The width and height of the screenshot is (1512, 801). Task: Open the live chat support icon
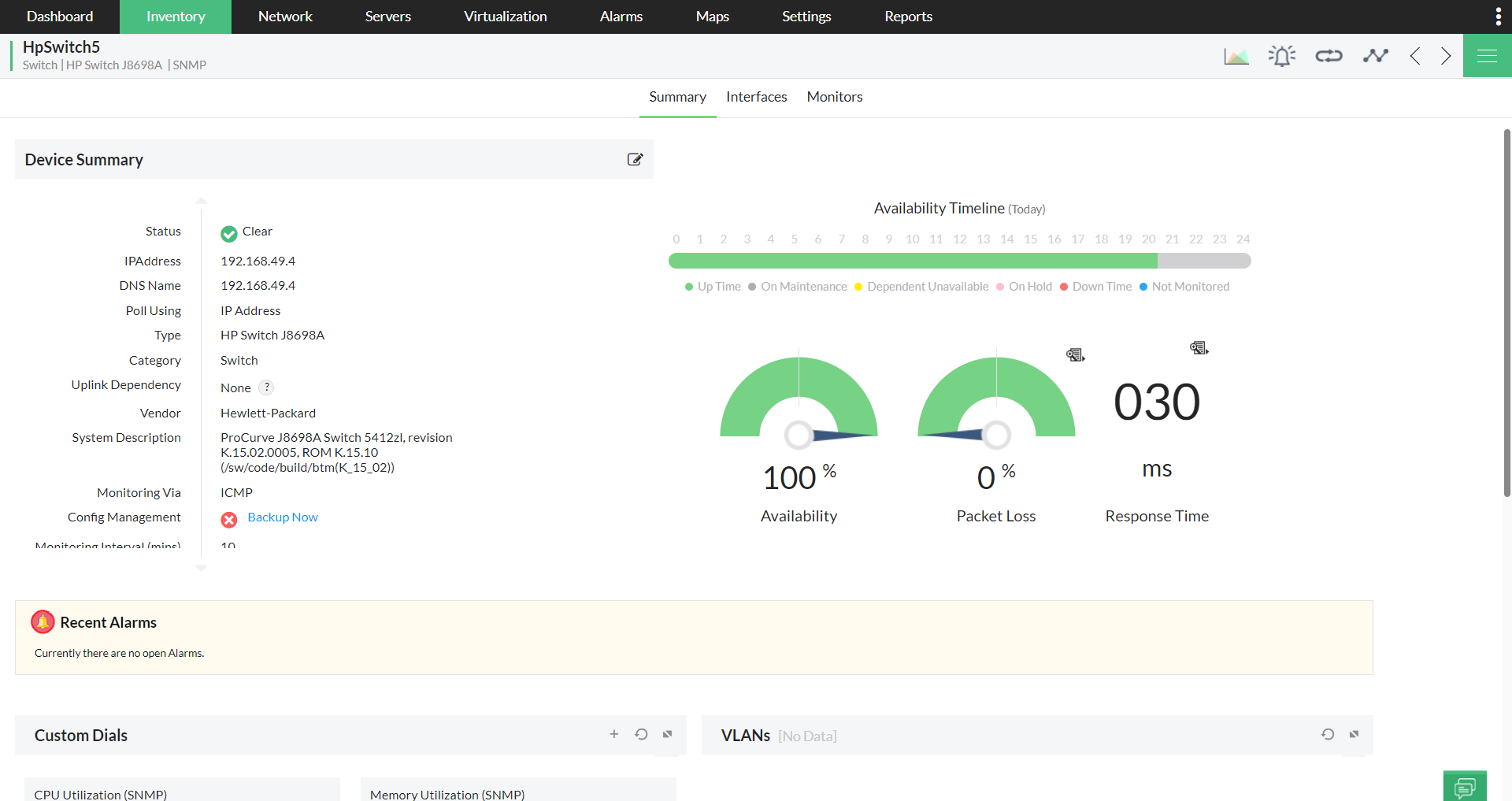point(1465,786)
